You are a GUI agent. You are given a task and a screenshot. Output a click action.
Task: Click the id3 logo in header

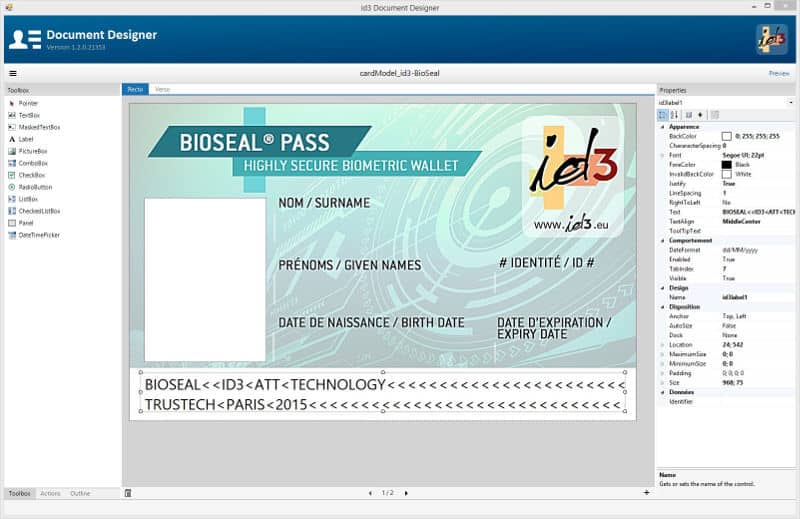[771, 39]
